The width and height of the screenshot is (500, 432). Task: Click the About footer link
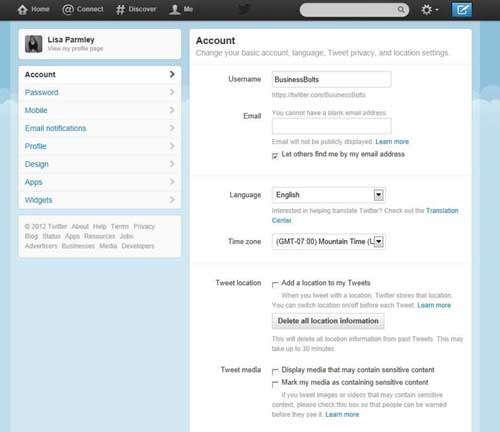pyautogui.click(x=80, y=227)
